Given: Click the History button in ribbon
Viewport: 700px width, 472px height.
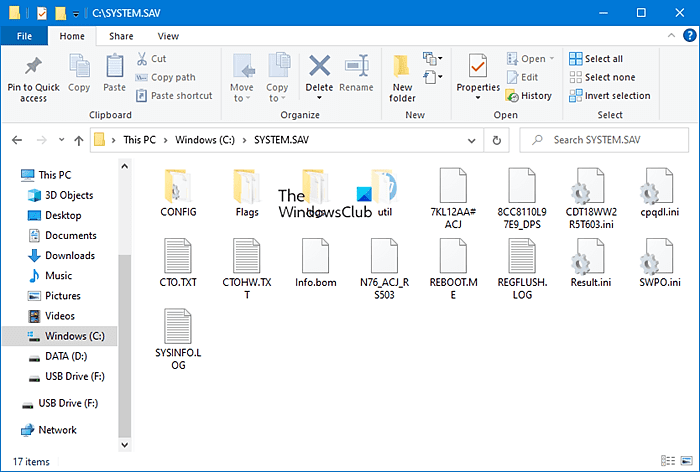Looking at the screenshot, I should [529, 96].
